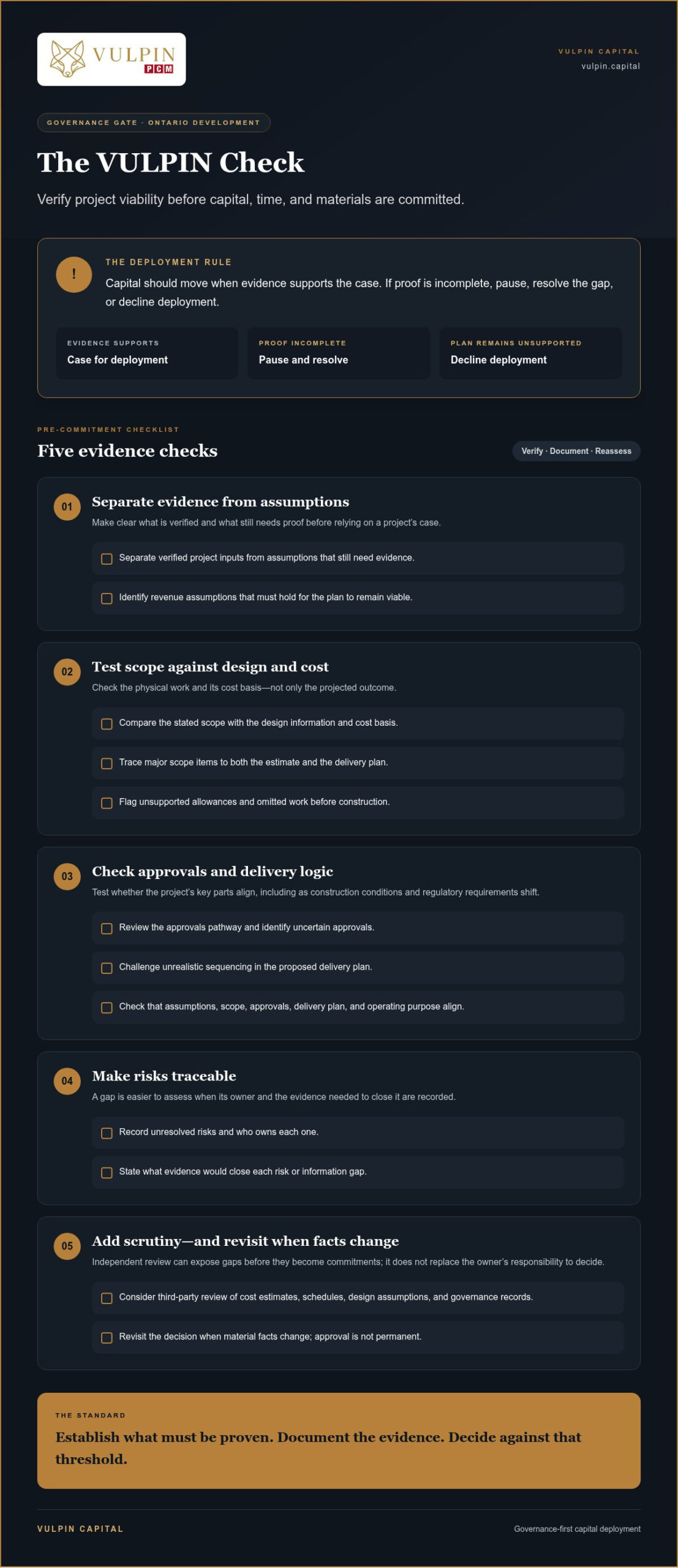Screen dimensions: 678x1568
Task: Click 'Governance Gate · Ontario Development' pill
Action: coord(154,123)
